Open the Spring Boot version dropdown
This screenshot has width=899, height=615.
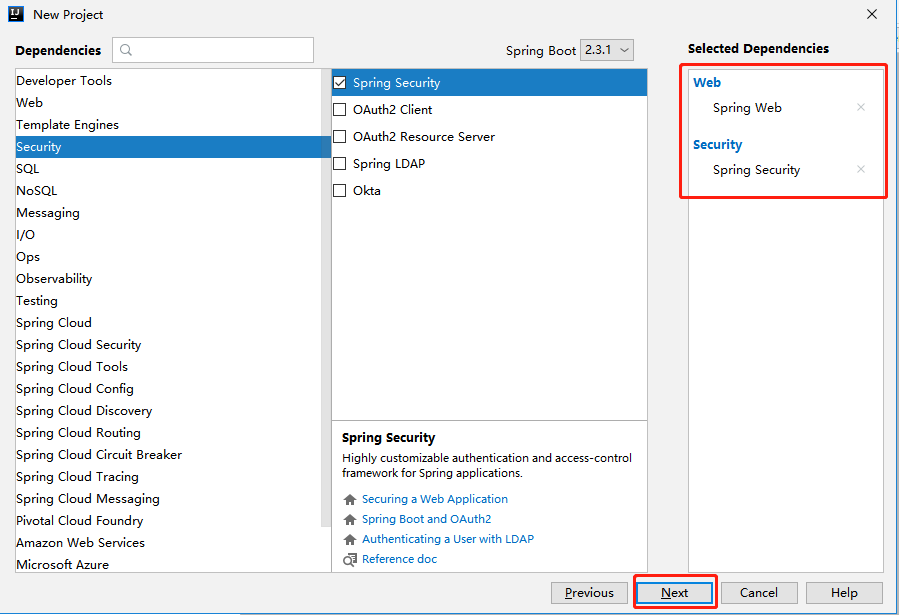pos(607,50)
